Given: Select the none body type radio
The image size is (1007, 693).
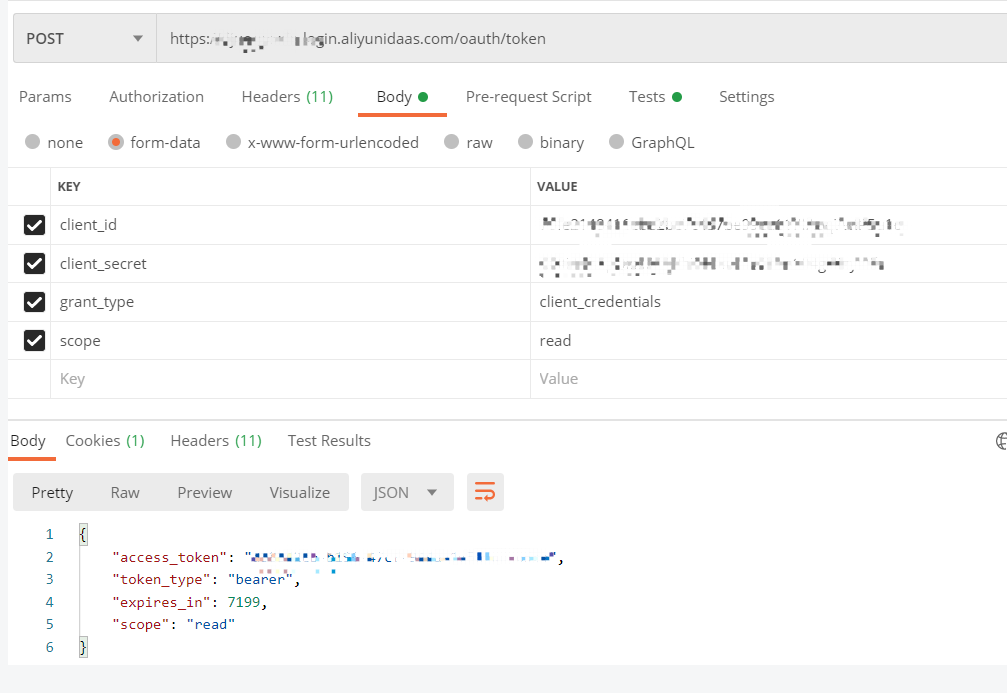Looking at the screenshot, I should 32,142.
